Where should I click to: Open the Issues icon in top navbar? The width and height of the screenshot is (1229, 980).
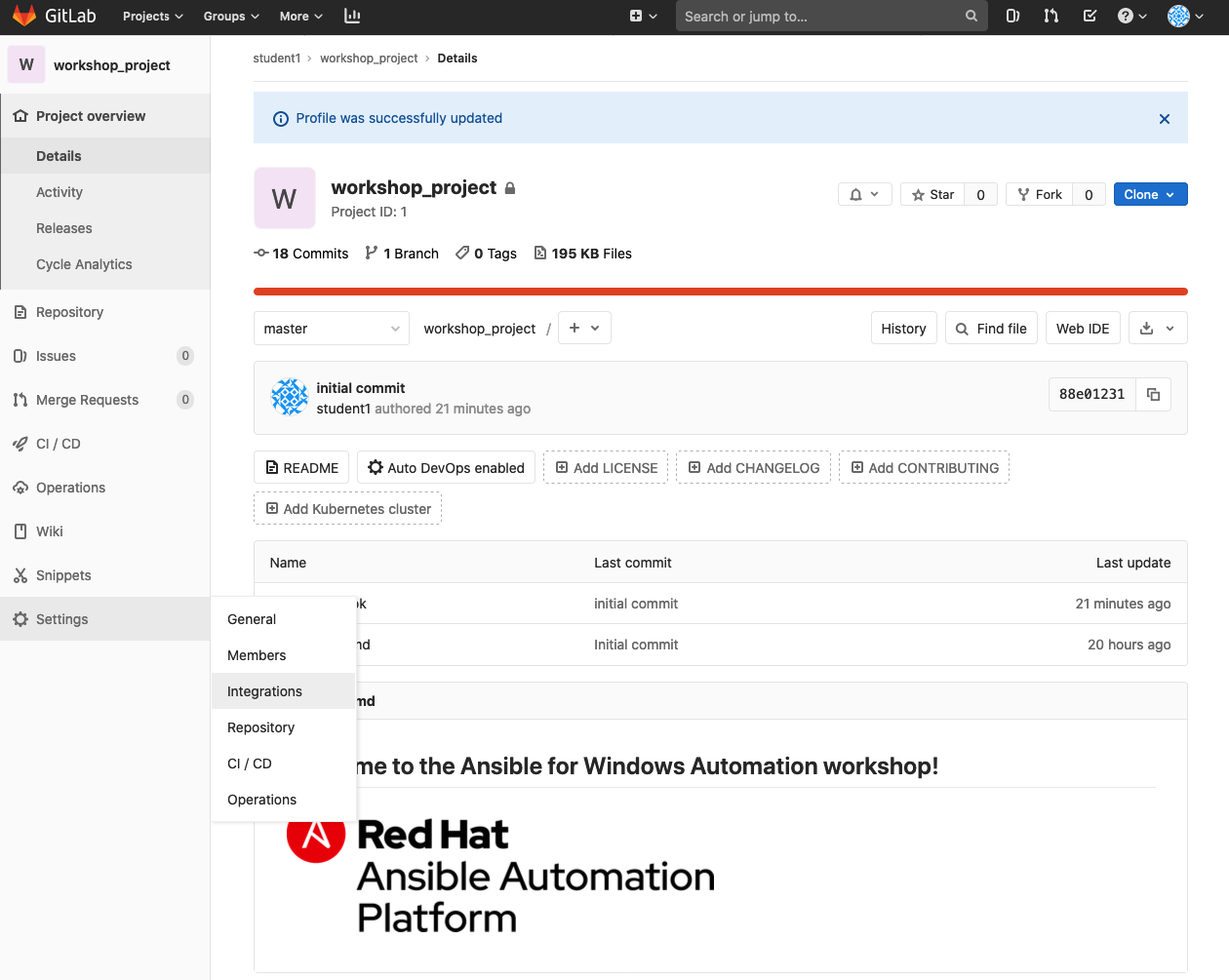point(1012,17)
